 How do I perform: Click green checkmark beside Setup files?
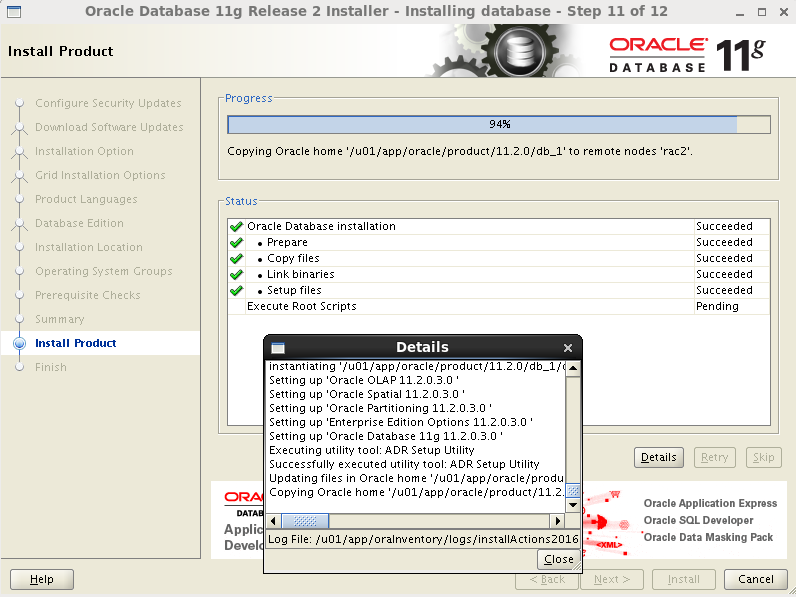pyautogui.click(x=236, y=290)
